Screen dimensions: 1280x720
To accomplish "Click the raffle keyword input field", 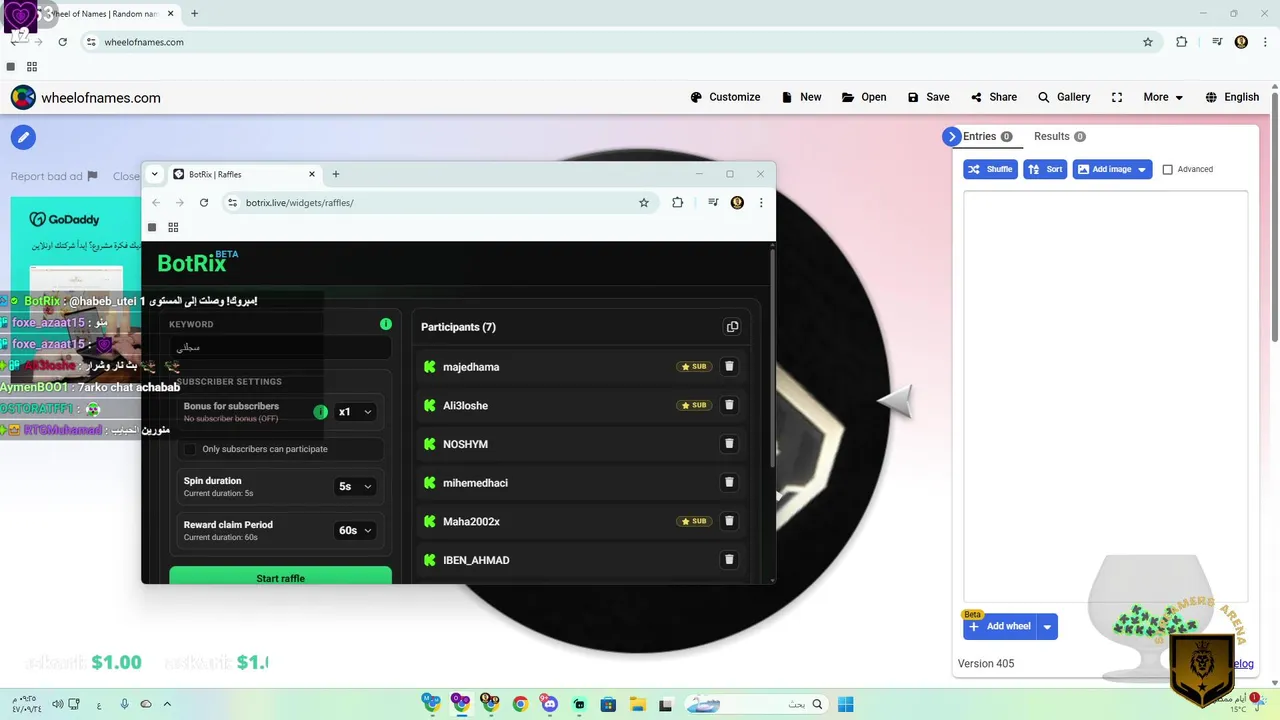I will pyautogui.click(x=280, y=347).
